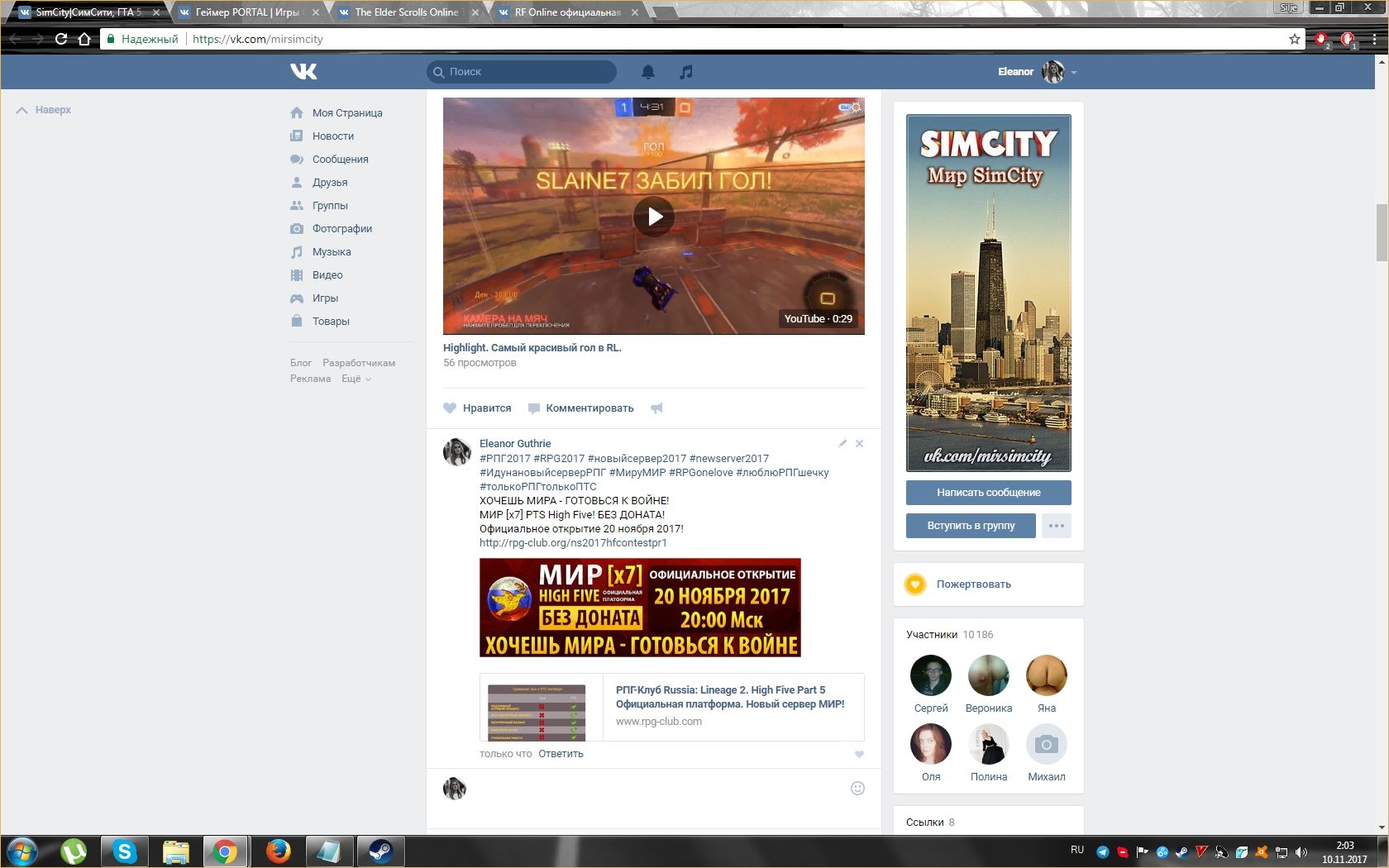This screenshot has height=868, width=1389.
Task: Click the Пожертвовать donate link
Action: coord(973,584)
